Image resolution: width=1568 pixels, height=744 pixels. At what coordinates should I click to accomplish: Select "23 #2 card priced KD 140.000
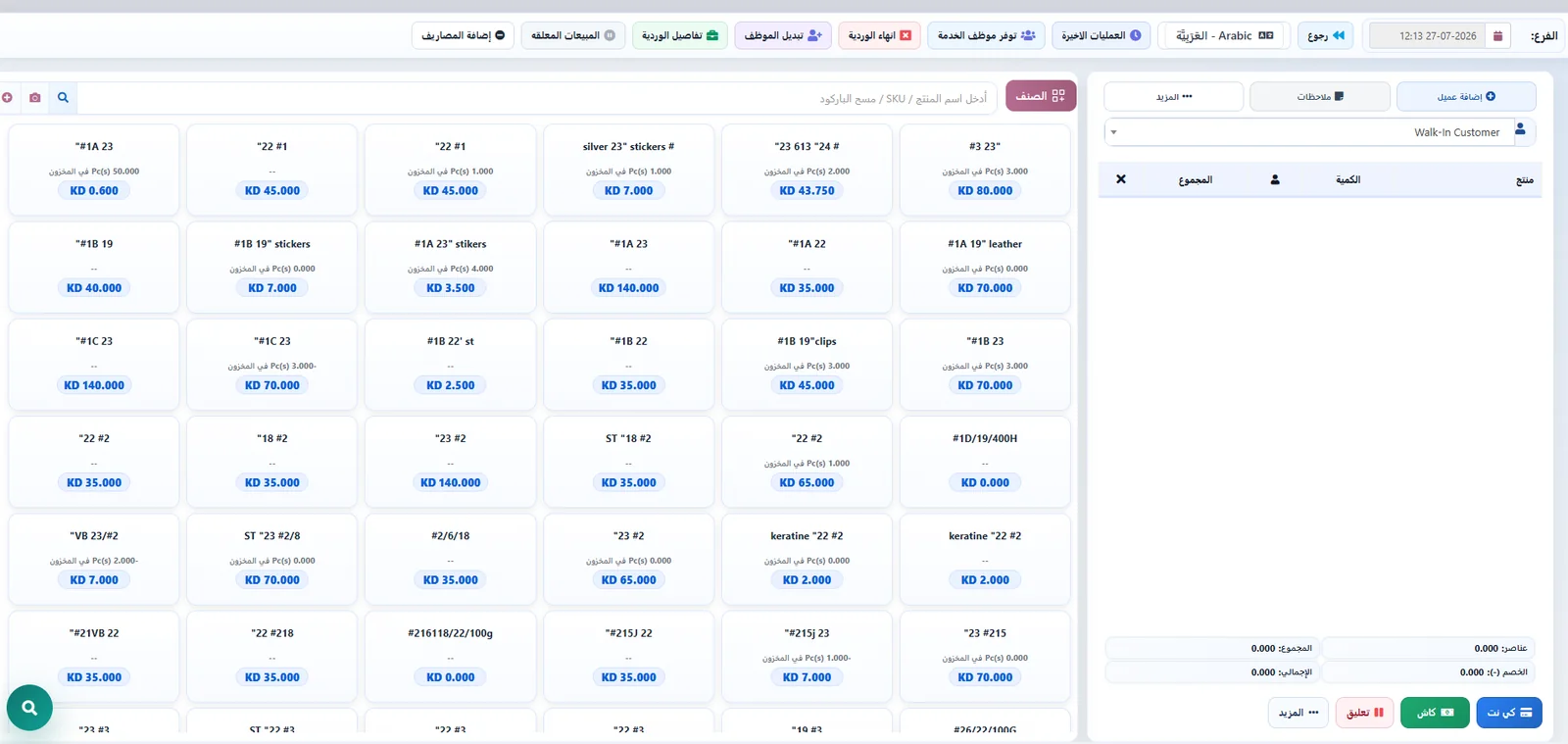[x=450, y=462]
